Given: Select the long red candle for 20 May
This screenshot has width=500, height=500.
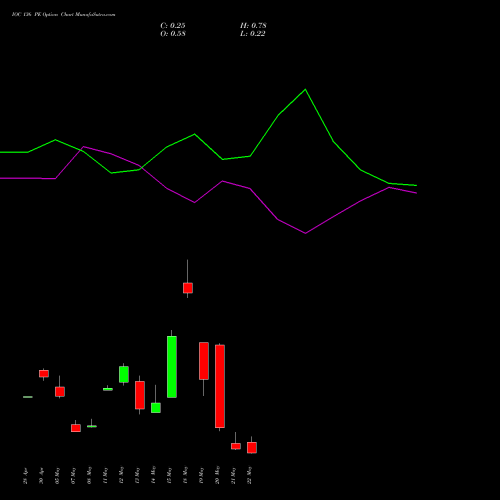Looking at the screenshot, I should [220, 386].
